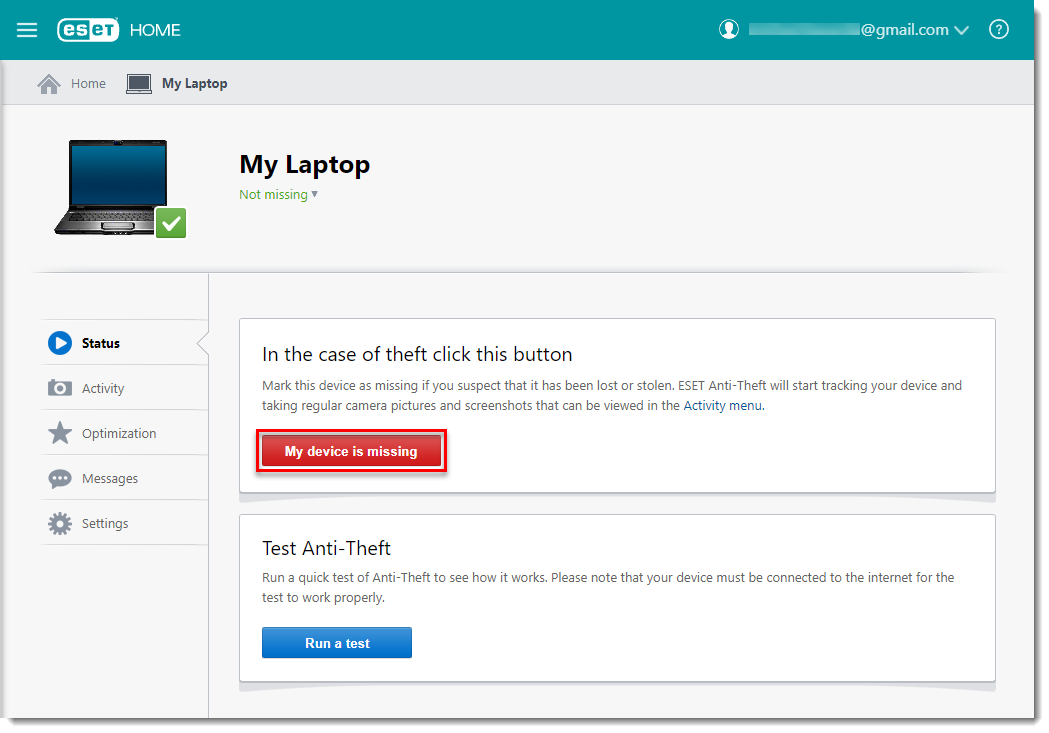Open the hamburger main menu
This screenshot has height=733, width=1049.
[27, 30]
